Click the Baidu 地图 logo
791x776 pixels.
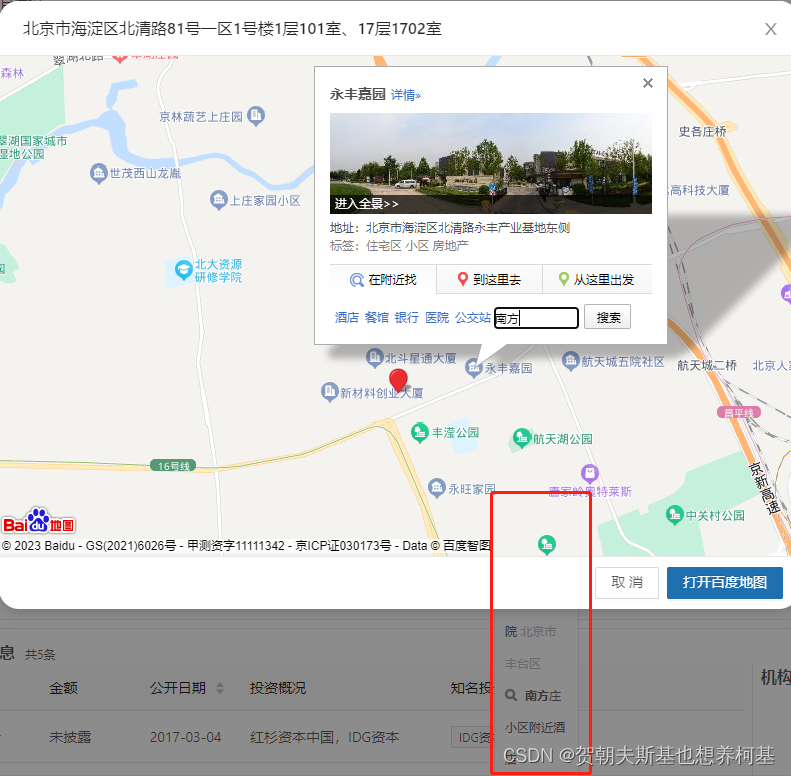click(39, 521)
